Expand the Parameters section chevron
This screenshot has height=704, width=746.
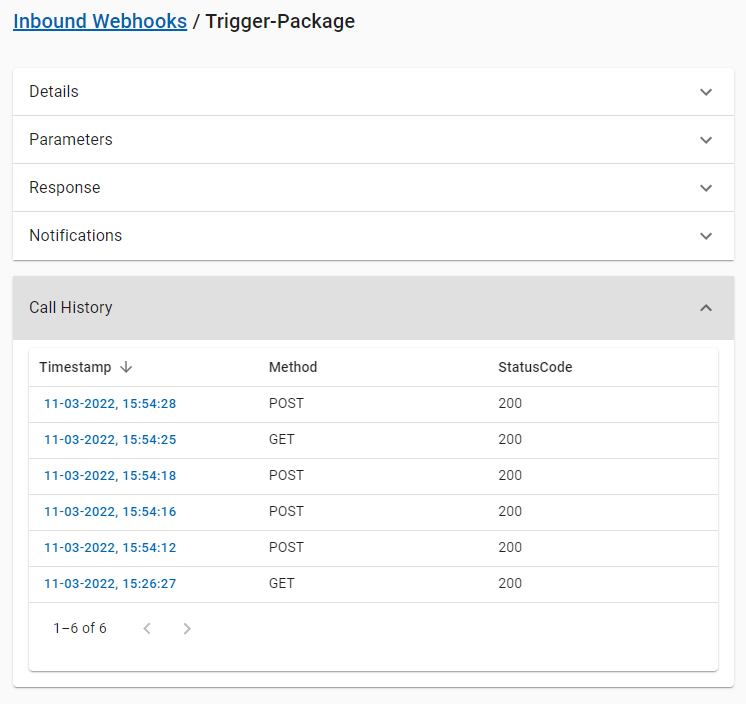click(706, 140)
